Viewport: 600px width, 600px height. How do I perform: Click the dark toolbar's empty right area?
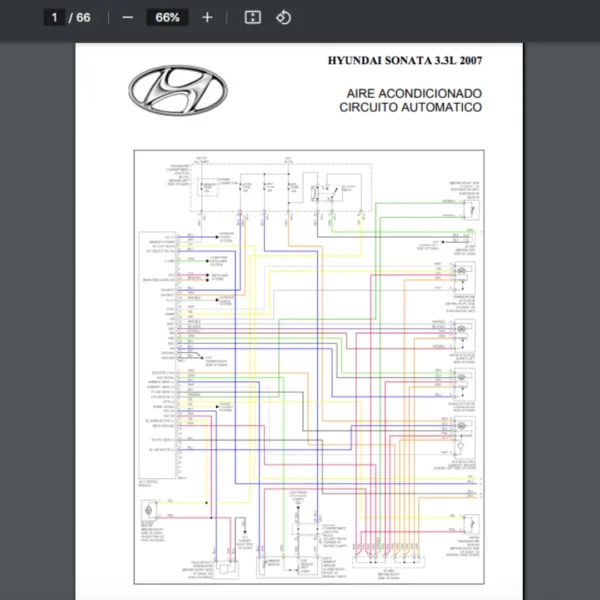[450, 18]
